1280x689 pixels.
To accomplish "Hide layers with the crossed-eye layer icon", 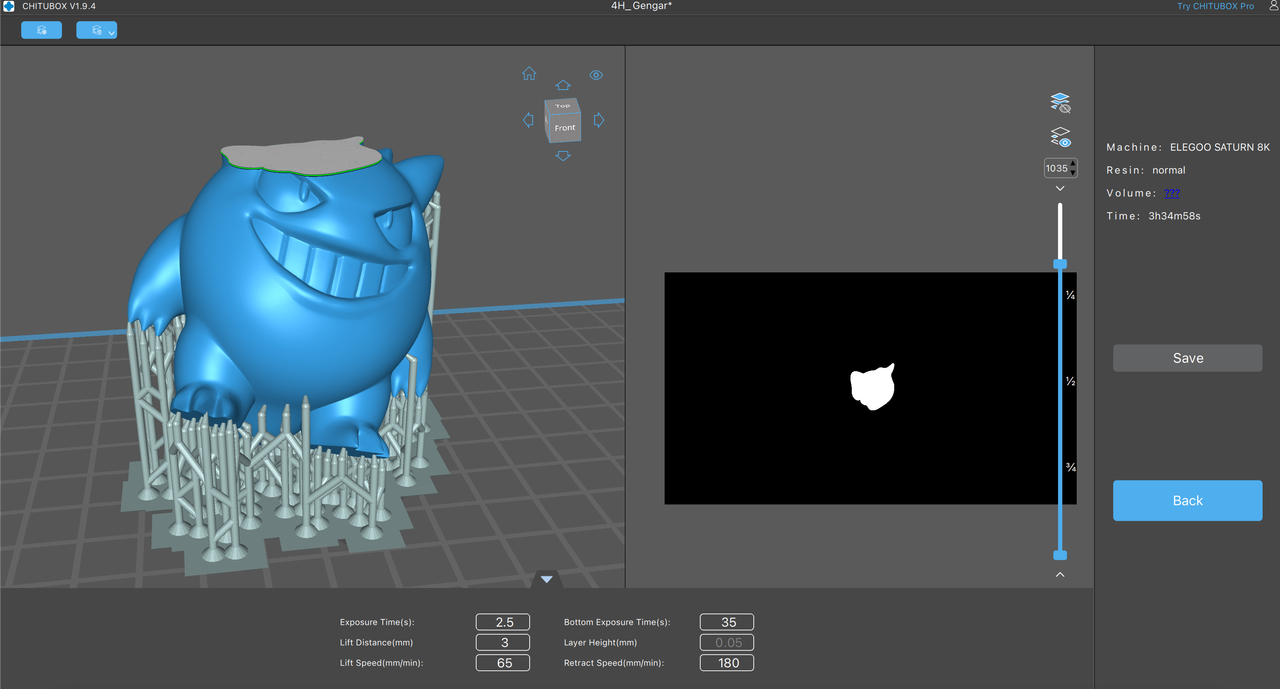I will pyautogui.click(x=1060, y=102).
